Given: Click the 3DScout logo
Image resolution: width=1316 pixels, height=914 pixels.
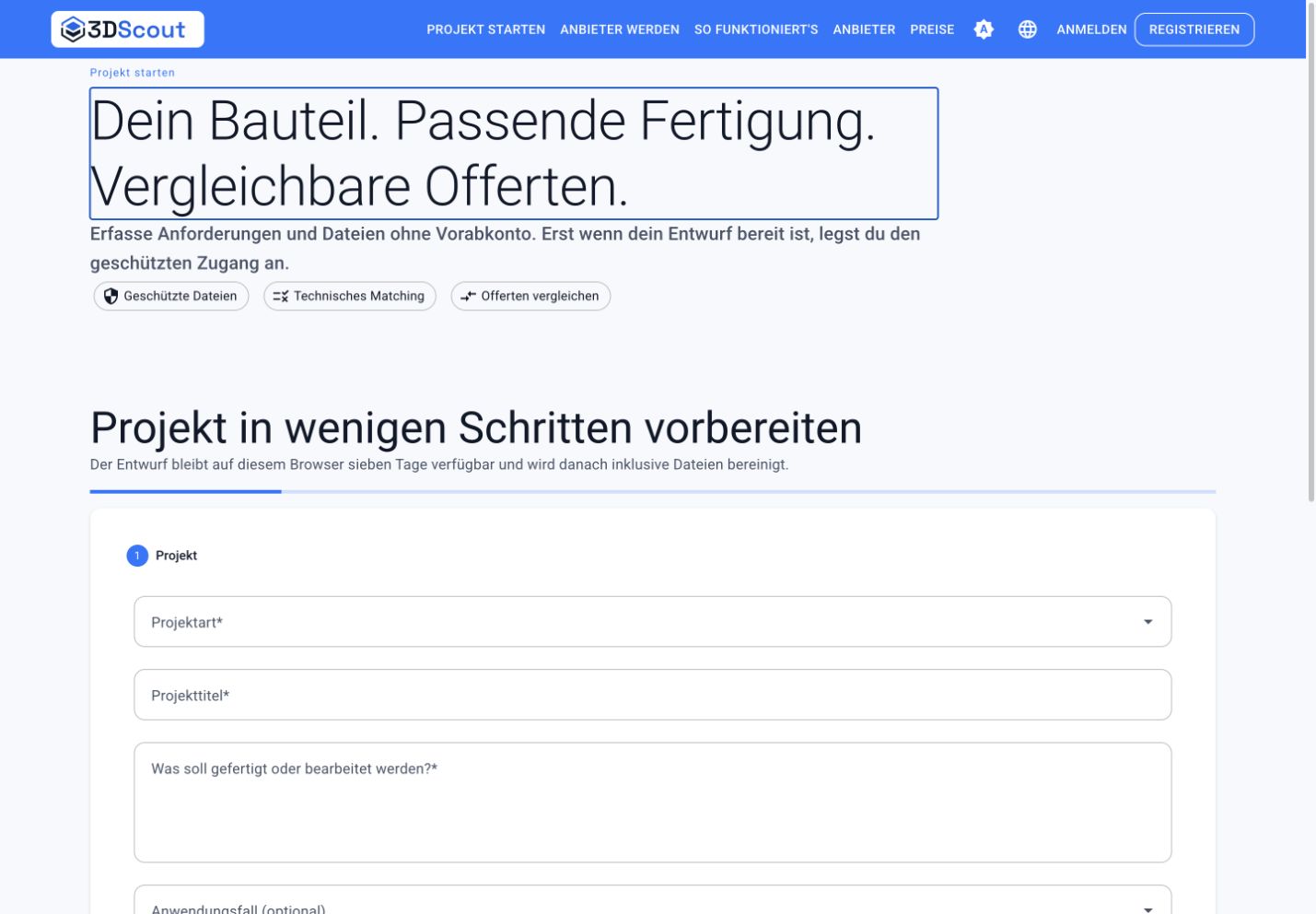Looking at the screenshot, I should pos(127,29).
